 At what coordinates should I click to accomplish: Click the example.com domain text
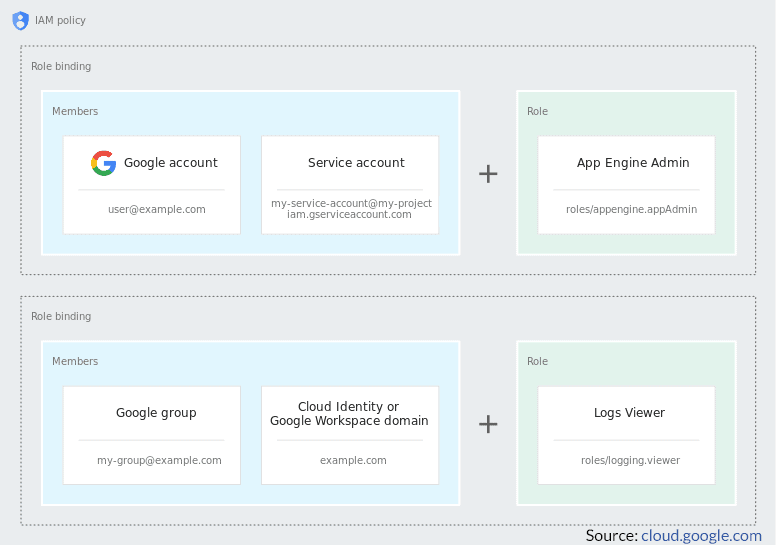[x=353, y=460]
